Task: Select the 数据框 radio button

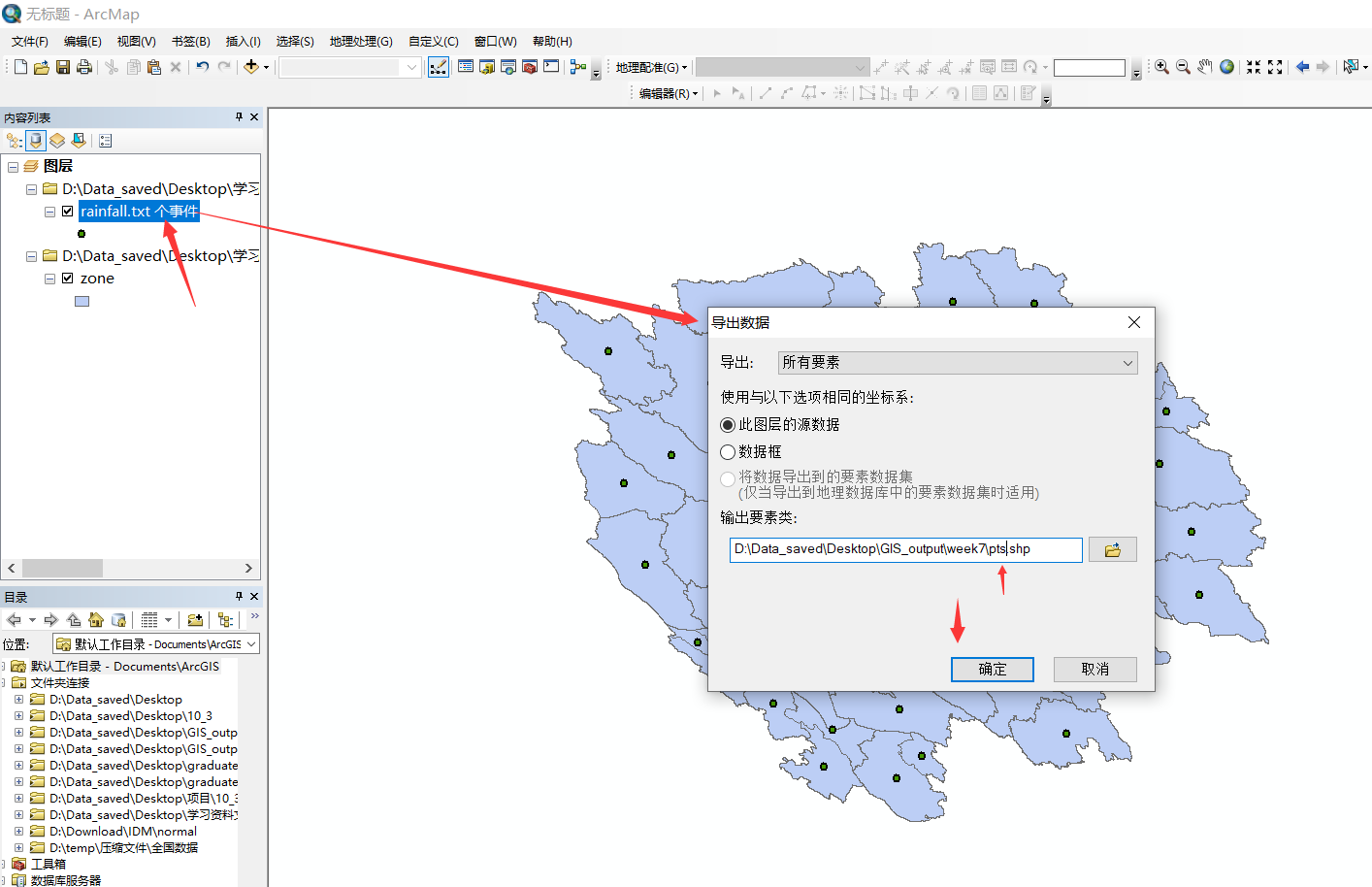Action: click(x=729, y=451)
